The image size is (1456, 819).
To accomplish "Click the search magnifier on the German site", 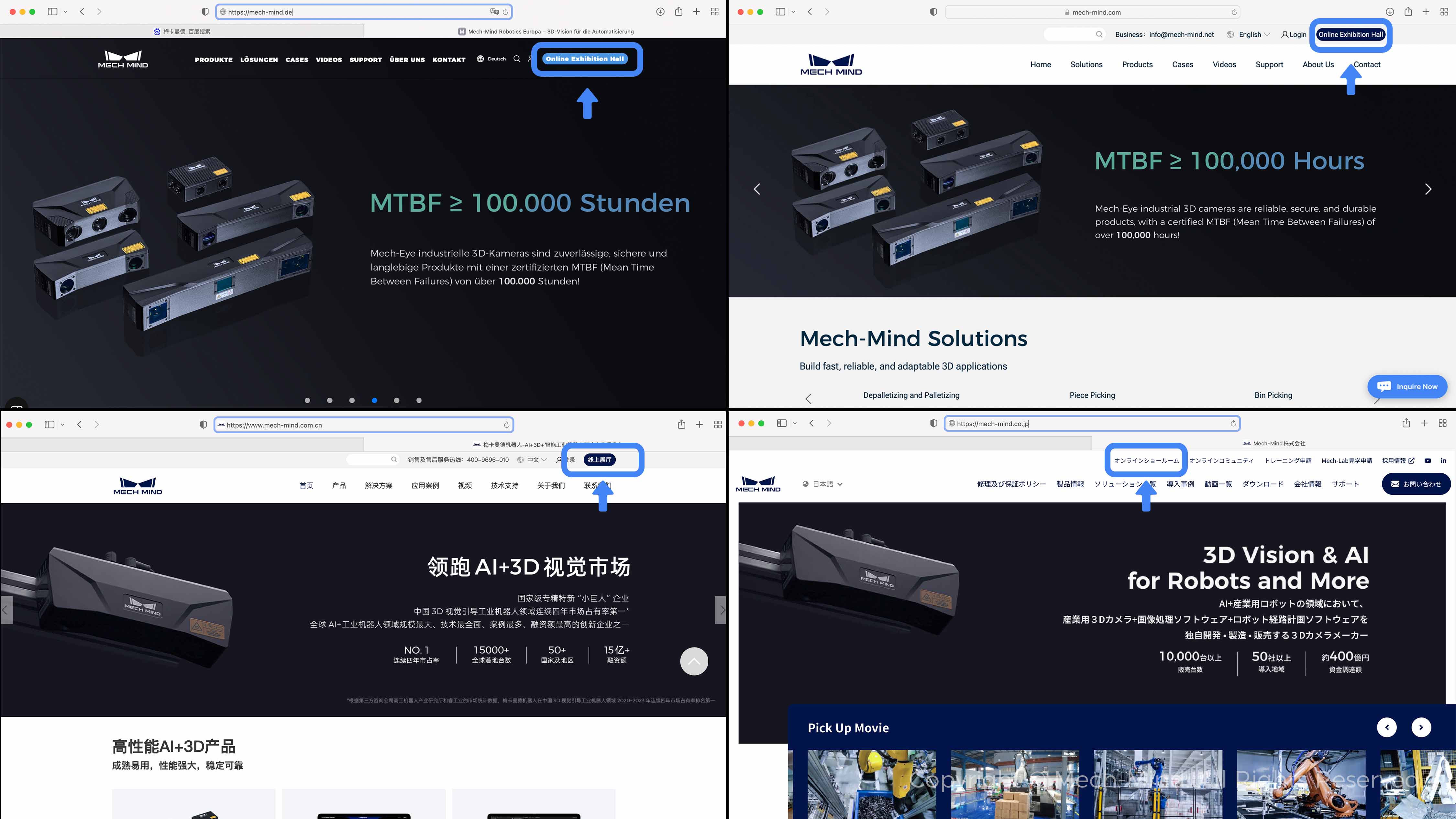I will (x=517, y=59).
